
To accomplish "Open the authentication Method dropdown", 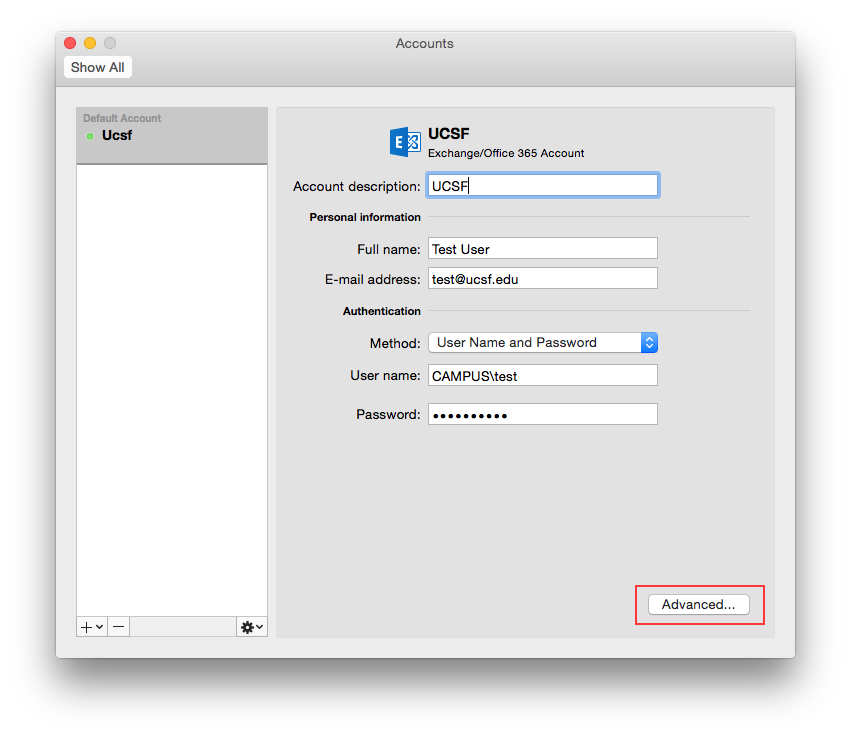I will point(543,342).
